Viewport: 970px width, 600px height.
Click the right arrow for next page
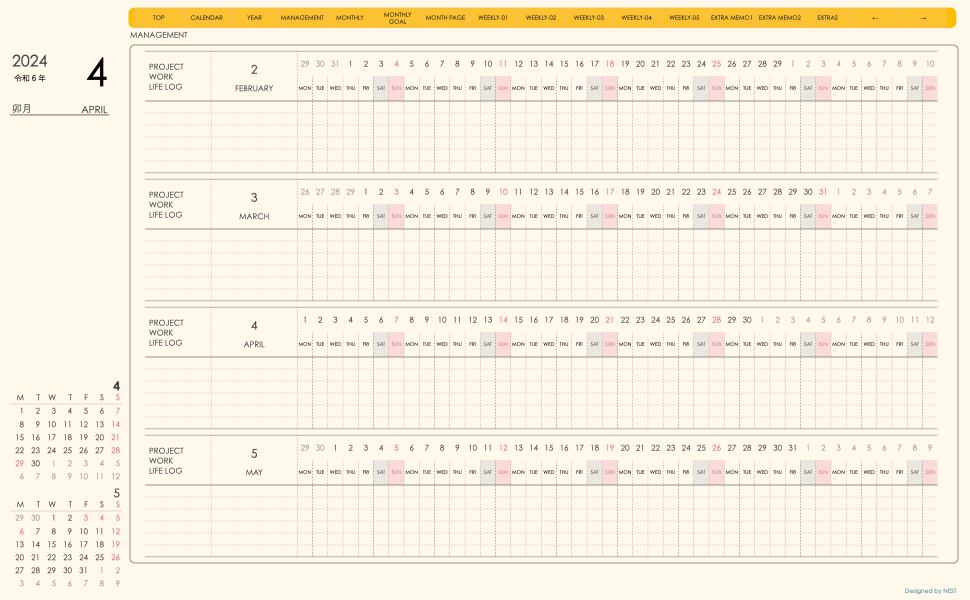pos(923,18)
